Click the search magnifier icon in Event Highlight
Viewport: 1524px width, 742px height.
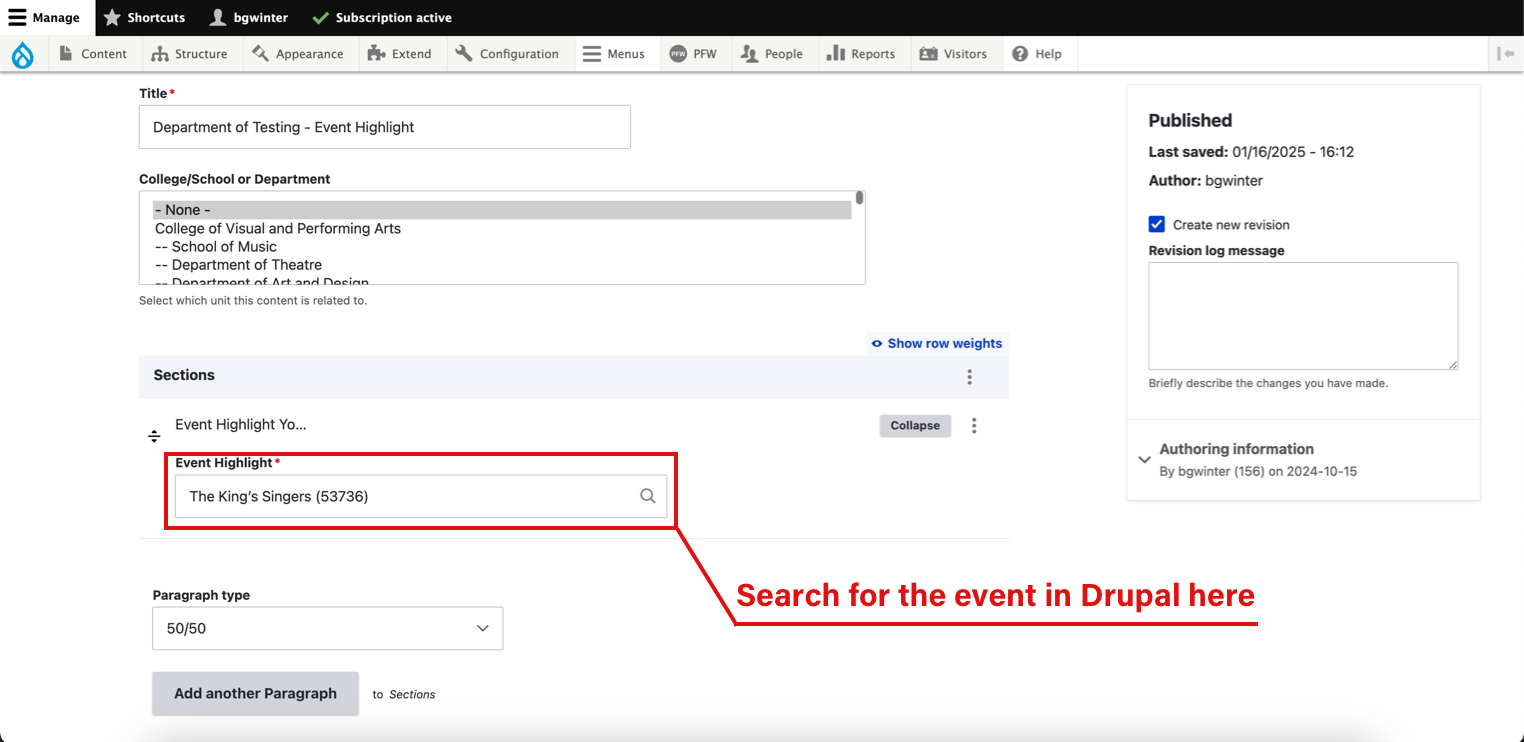point(648,496)
